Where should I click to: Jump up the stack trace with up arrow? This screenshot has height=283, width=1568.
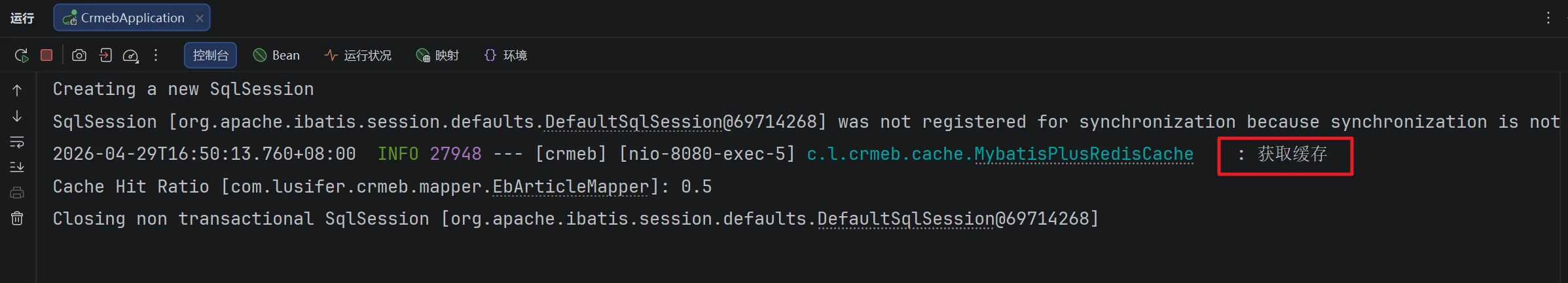(17, 90)
